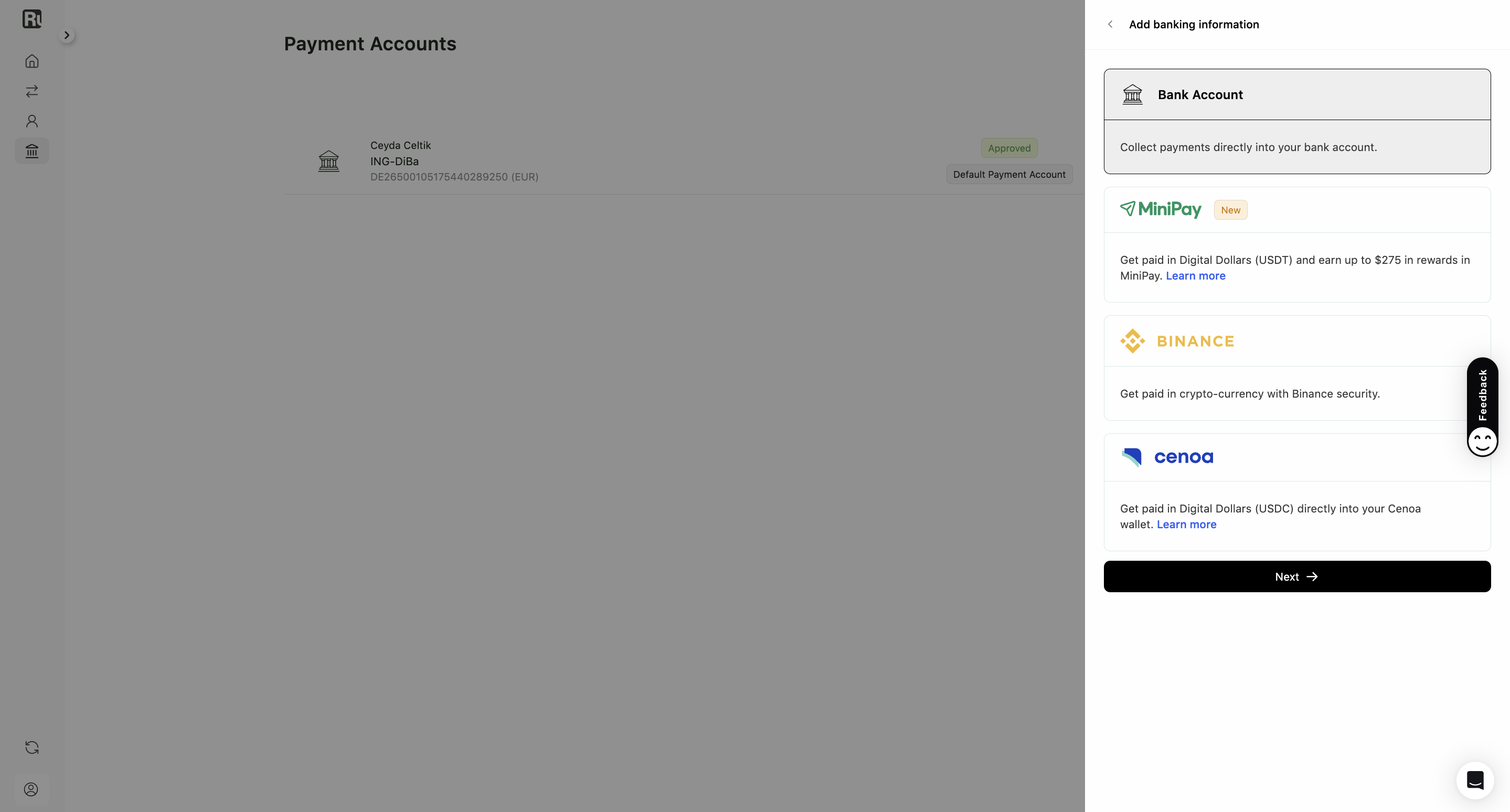Click the Add banking information title
The image size is (1510, 812).
[x=1194, y=25]
